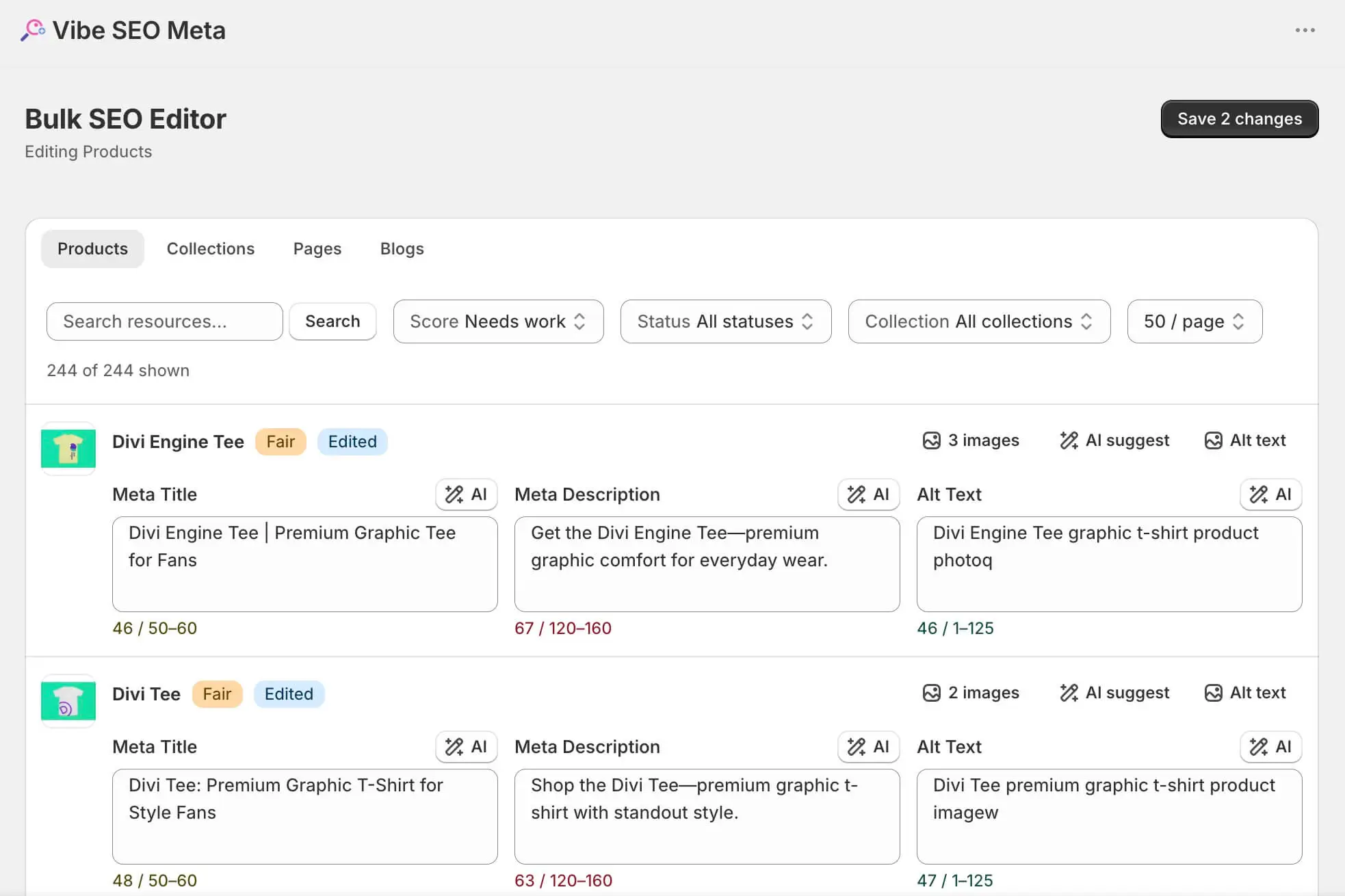Open the Score filter dropdown
1345x896 pixels.
click(497, 321)
